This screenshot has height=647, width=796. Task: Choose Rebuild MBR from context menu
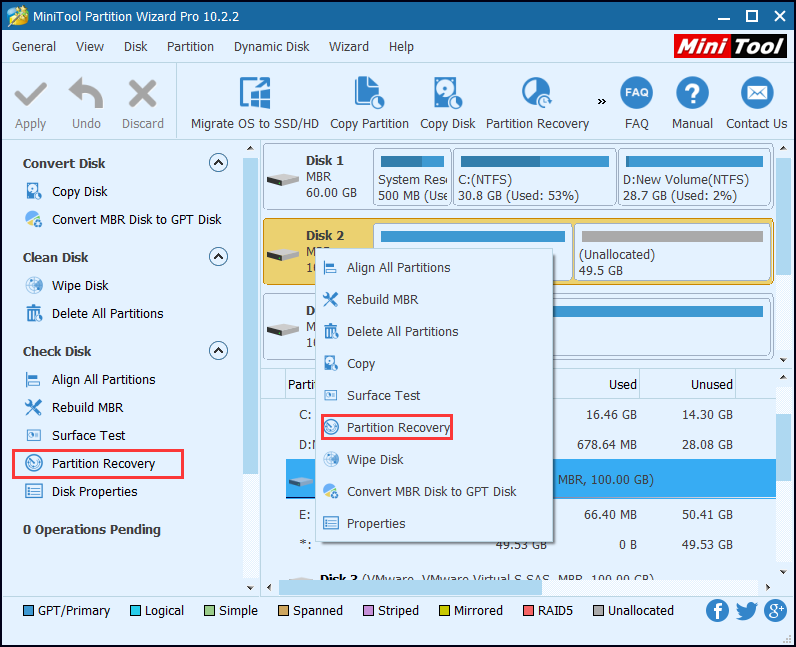tap(434, 300)
